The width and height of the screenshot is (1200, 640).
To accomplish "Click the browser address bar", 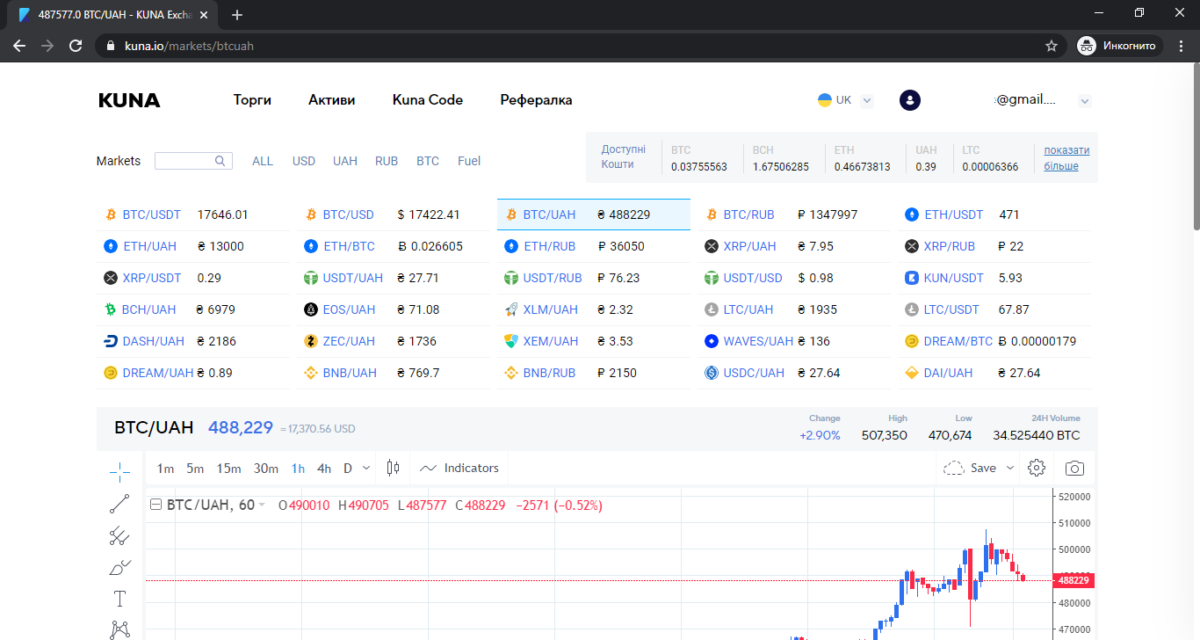I will (581, 46).
